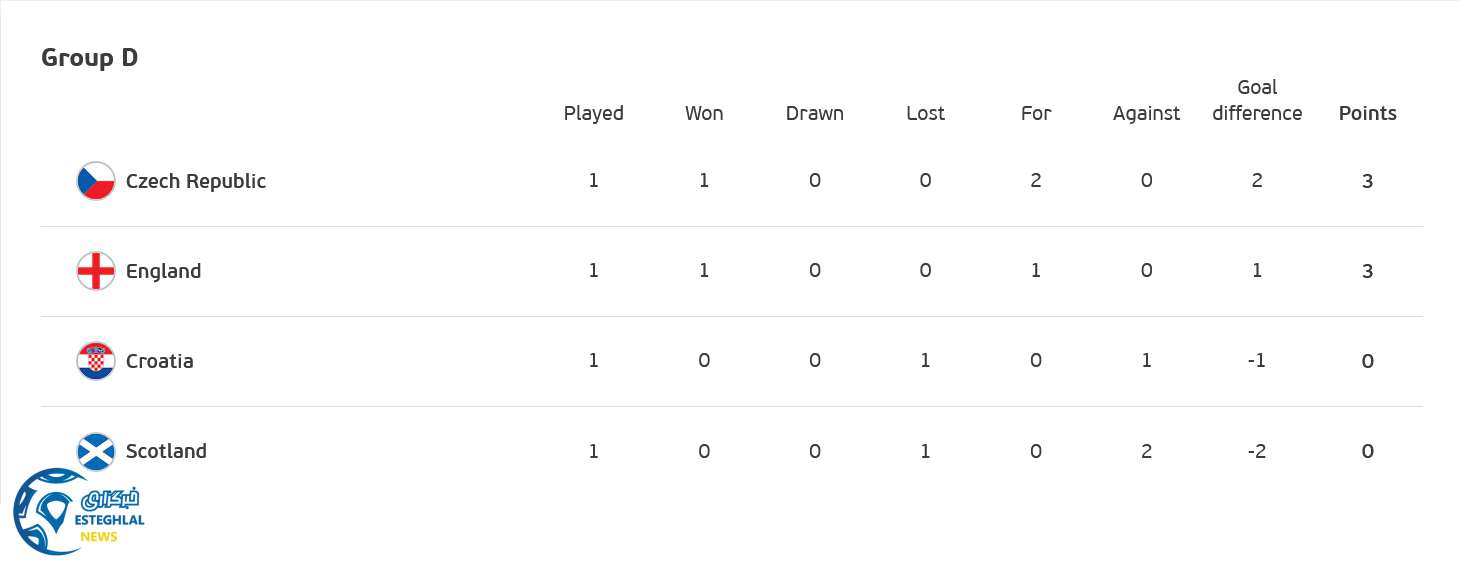Click the England flag icon
This screenshot has width=1462, height=578.
point(96,271)
